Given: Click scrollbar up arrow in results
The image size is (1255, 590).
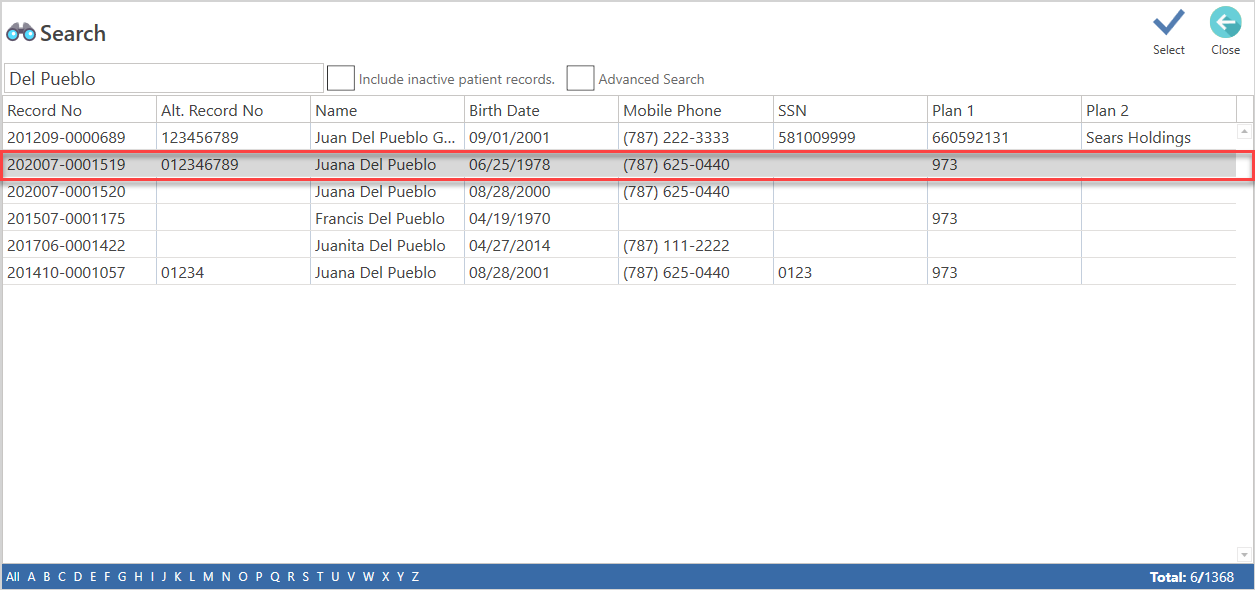Looking at the screenshot, I should point(1245,131).
